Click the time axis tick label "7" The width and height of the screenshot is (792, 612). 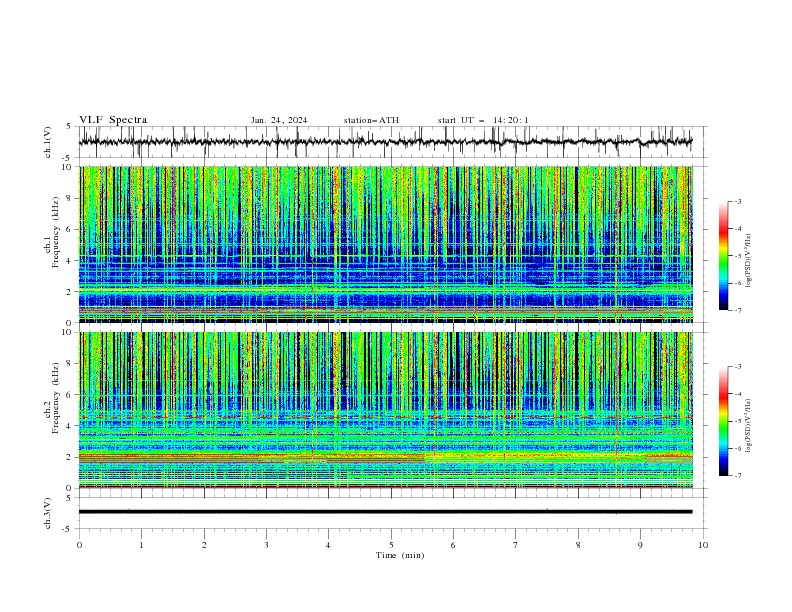click(516, 545)
